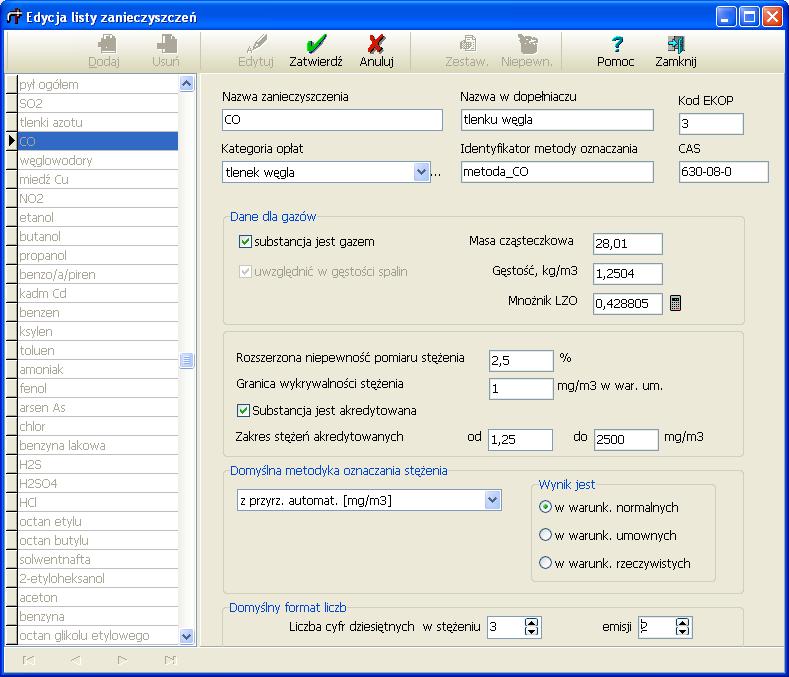Click the Kod EKOP field

[x=711, y=124]
